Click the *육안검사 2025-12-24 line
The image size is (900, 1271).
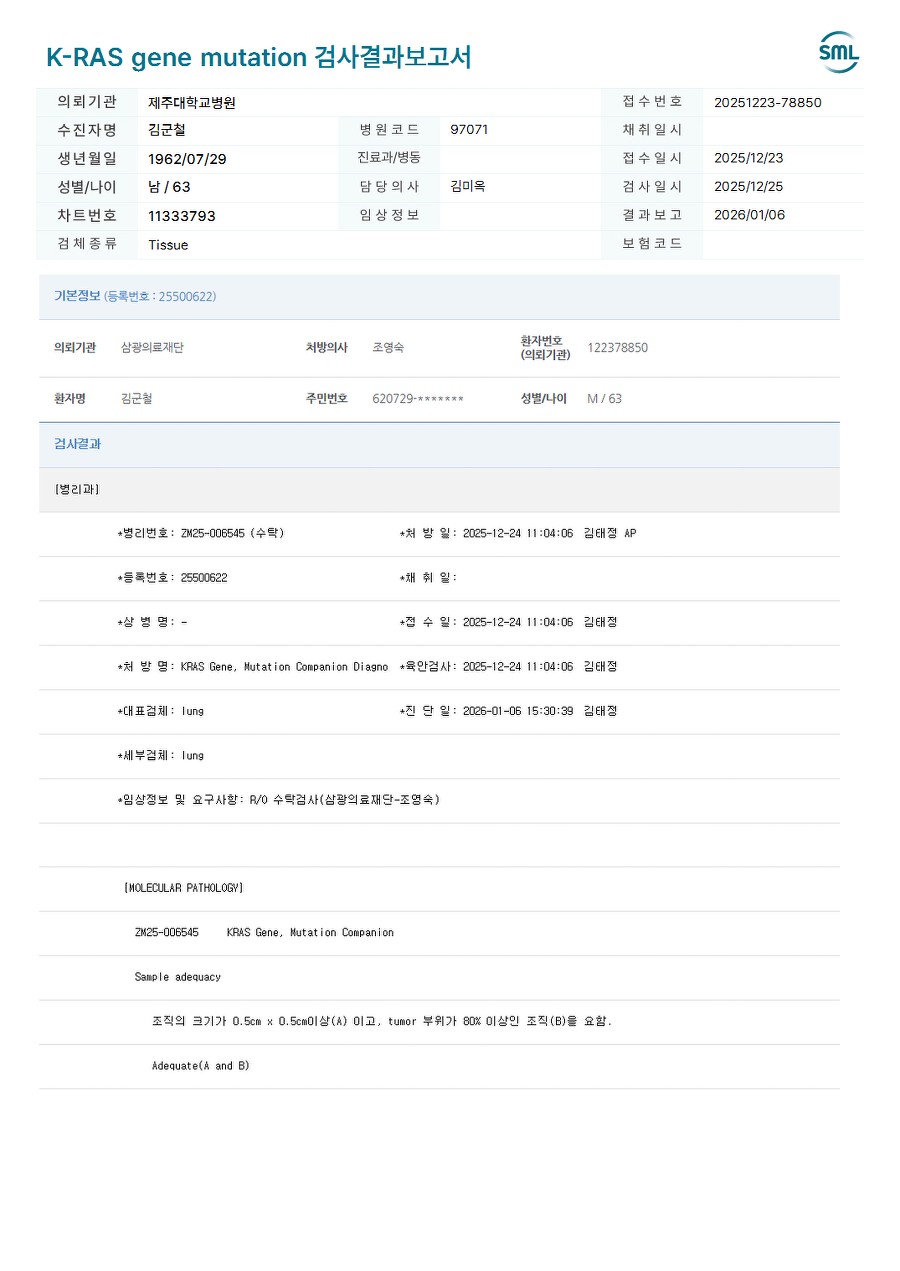click(x=508, y=666)
